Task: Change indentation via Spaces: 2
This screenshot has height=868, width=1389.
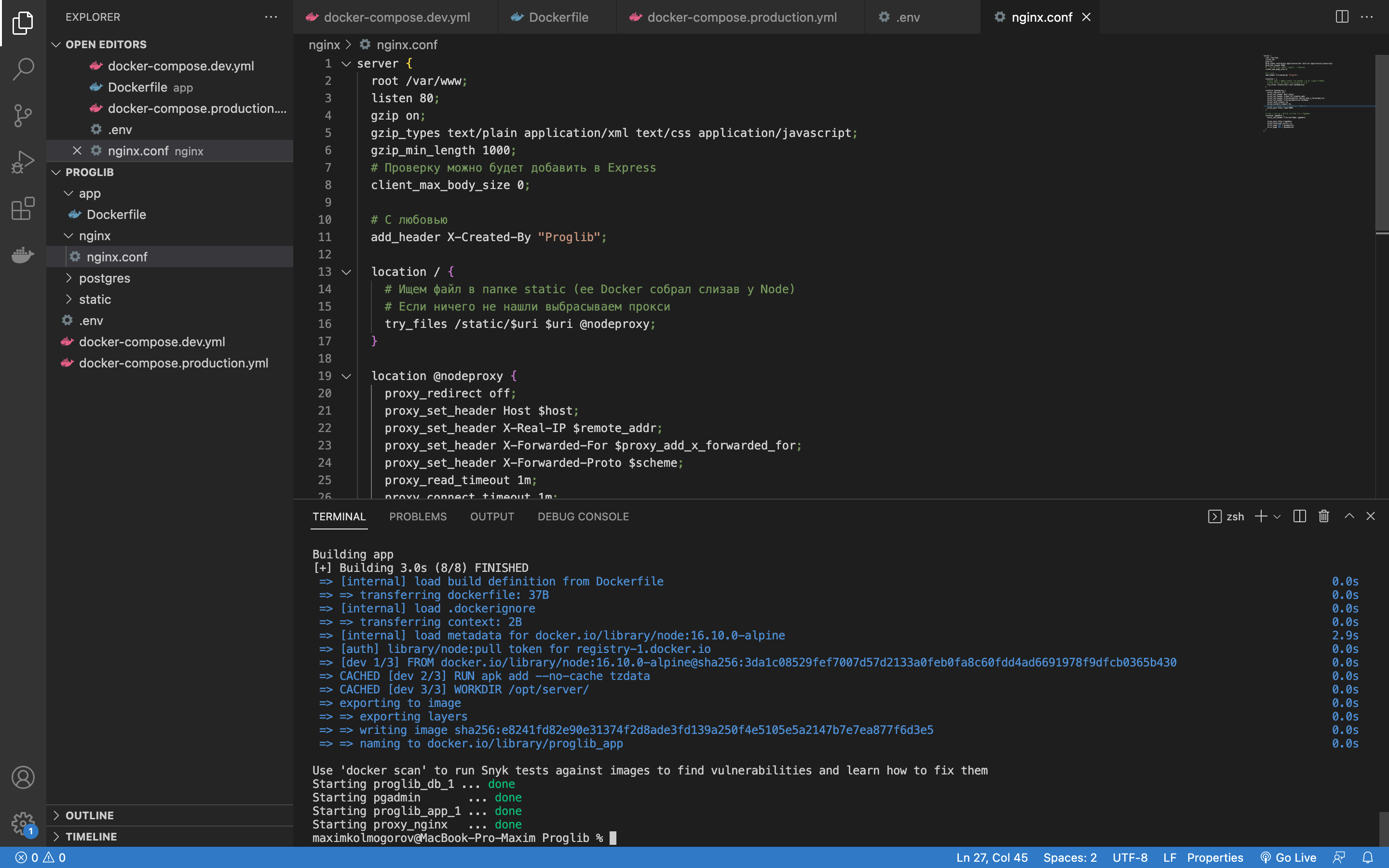Action: point(1070,858)
